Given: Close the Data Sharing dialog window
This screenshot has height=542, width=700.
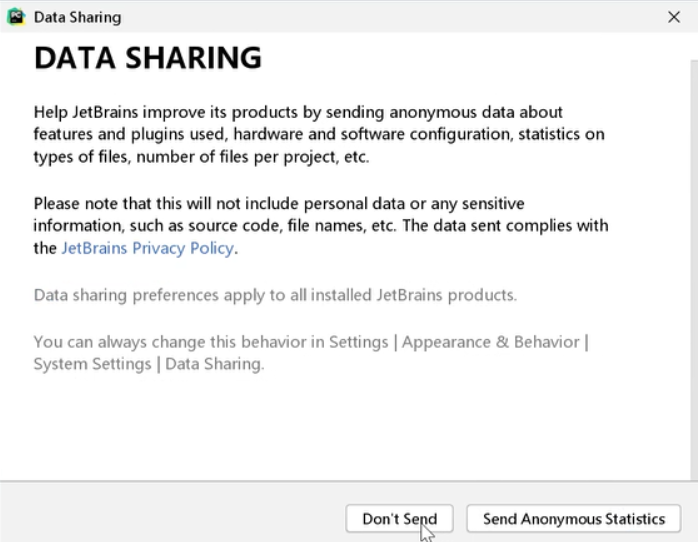Looking at the screenshot, I should [674, 17].
